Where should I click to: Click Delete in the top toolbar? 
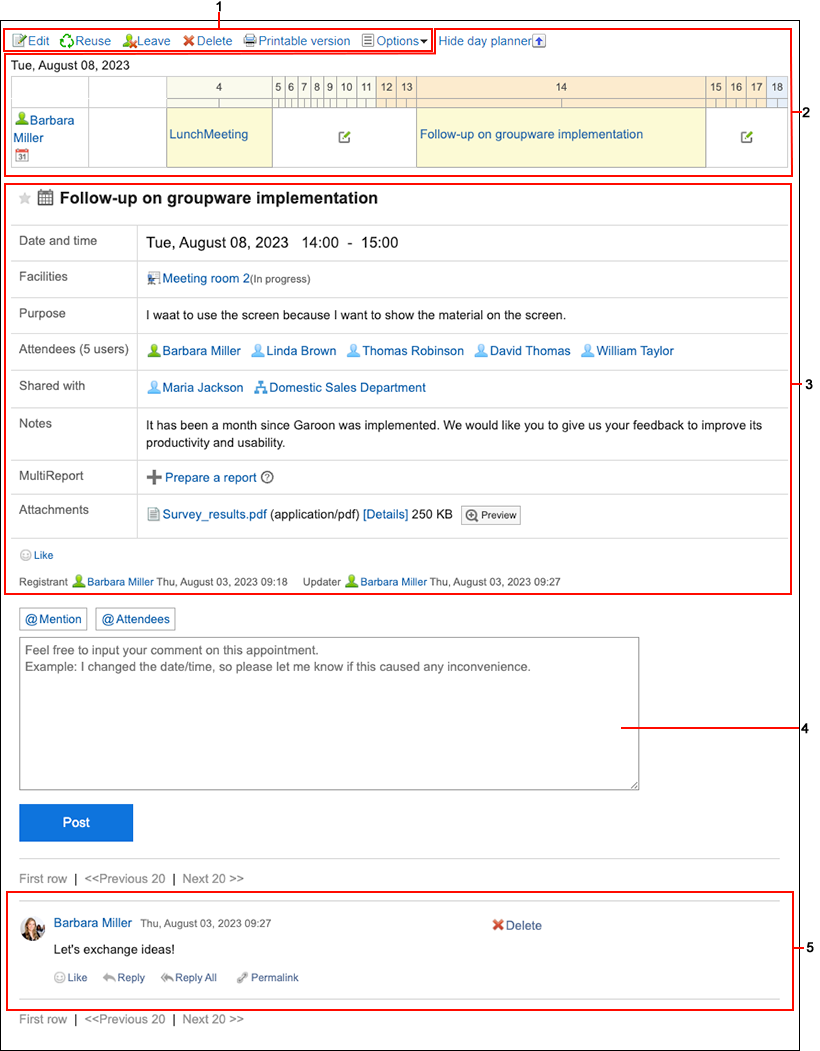click(x=208, y=41)
